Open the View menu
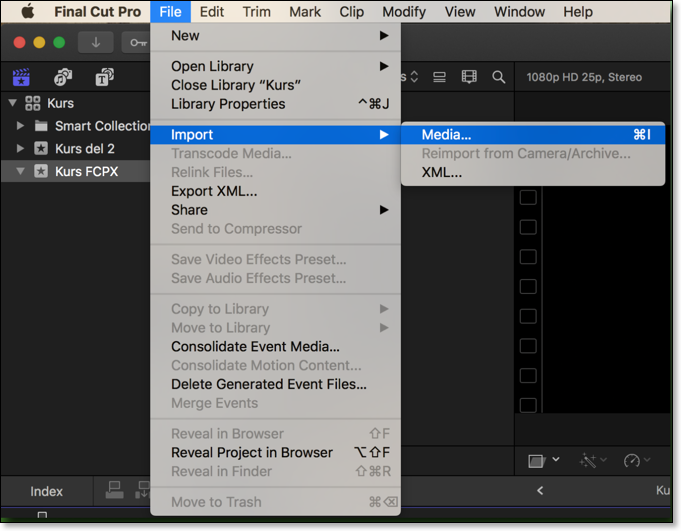This screenshot has height=531, width=681. click(460, 12)
